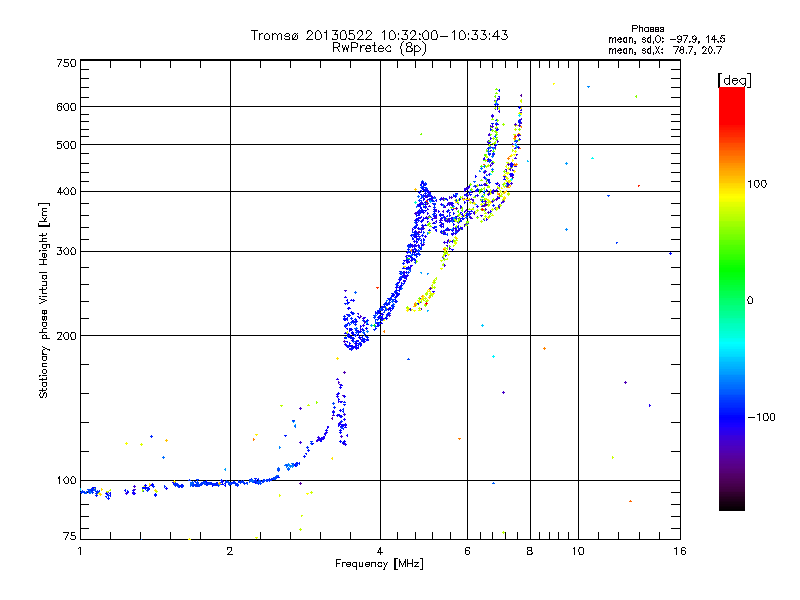Click y-axis tick label '400'
This screenshot has height=600, width=800.
pos(66,191)
